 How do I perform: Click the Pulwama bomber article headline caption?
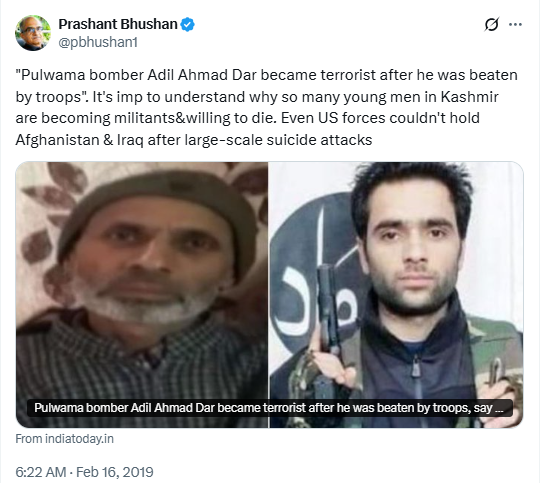pos(269,408)
